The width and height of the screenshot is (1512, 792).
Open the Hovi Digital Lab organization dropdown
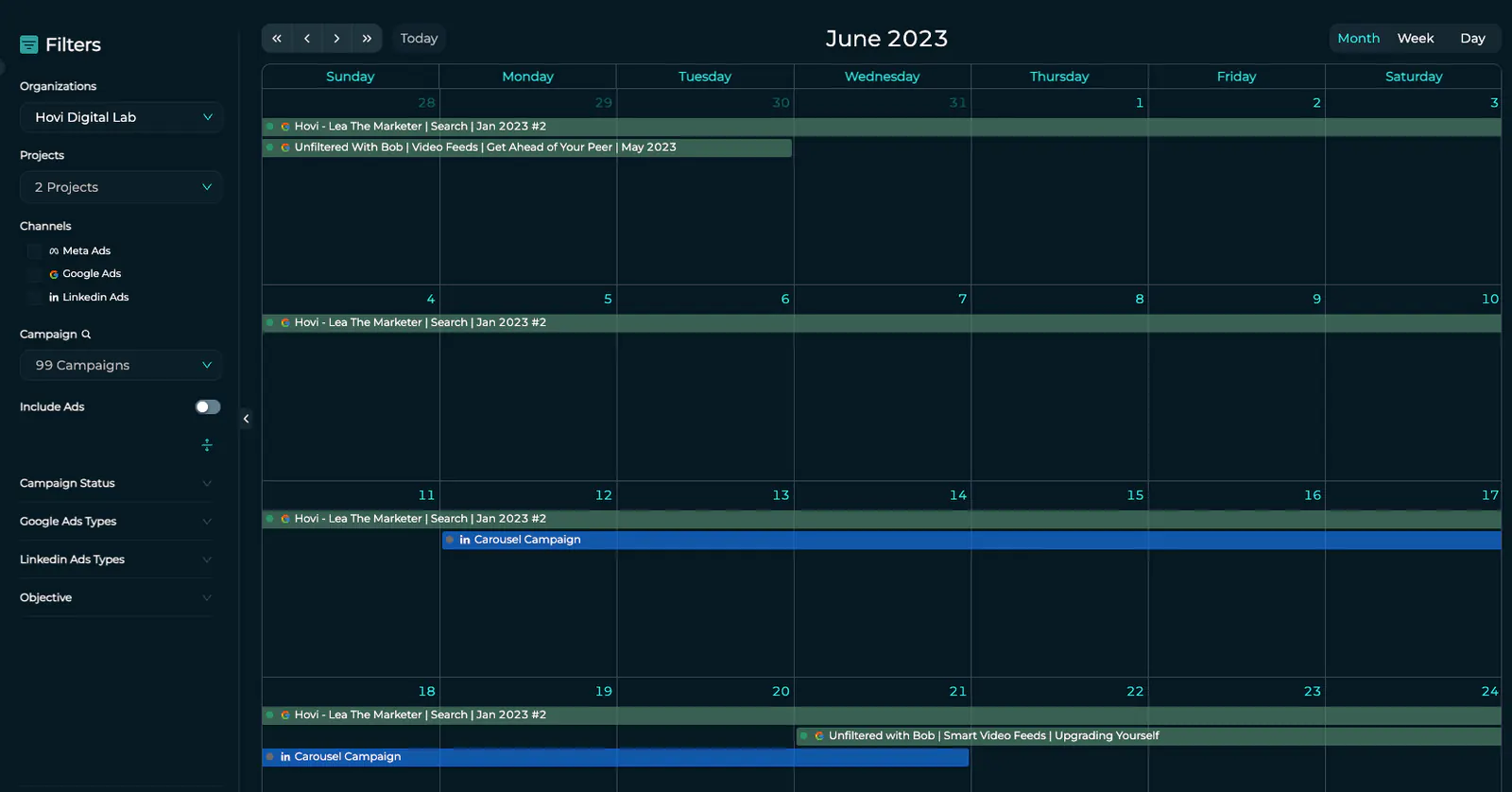(121, 117)
